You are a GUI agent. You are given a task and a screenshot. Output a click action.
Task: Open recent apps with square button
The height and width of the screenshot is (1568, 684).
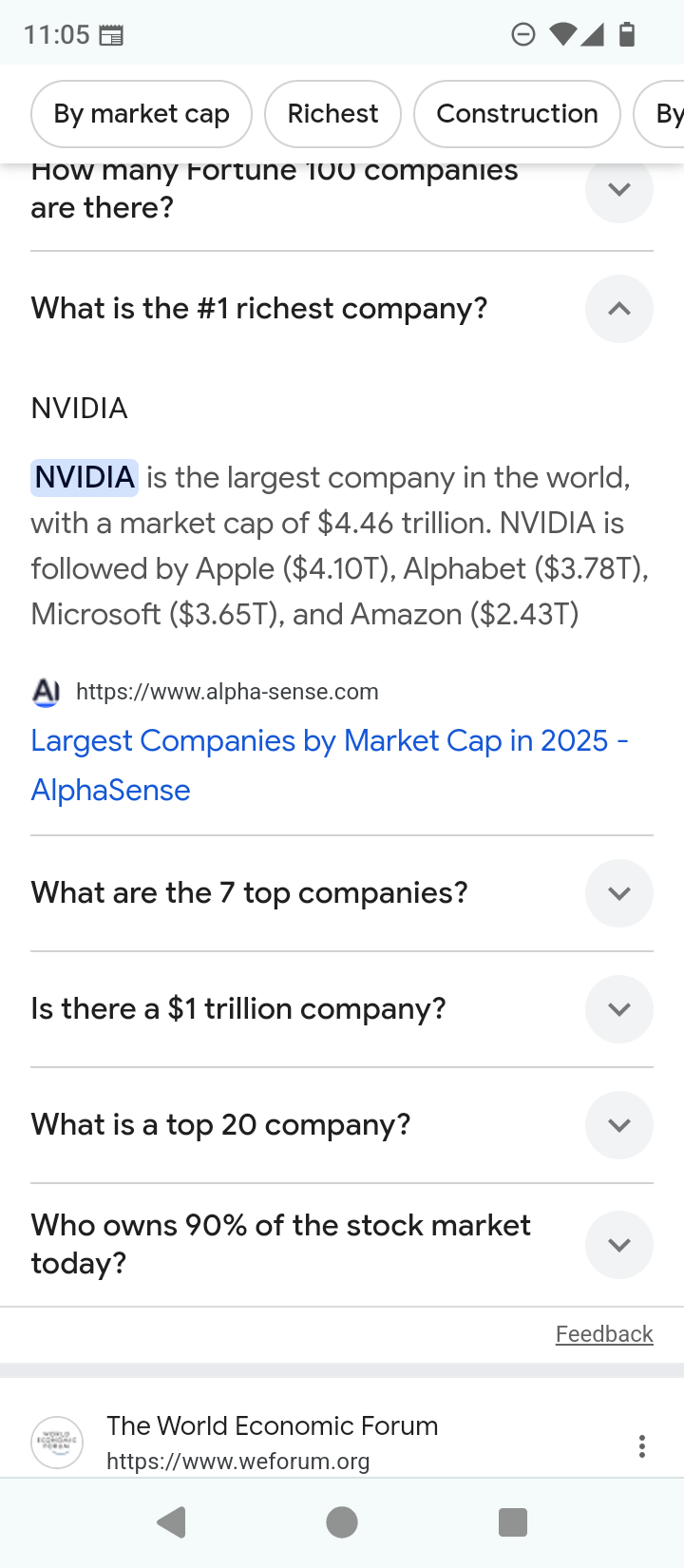tap(513, 1522)
